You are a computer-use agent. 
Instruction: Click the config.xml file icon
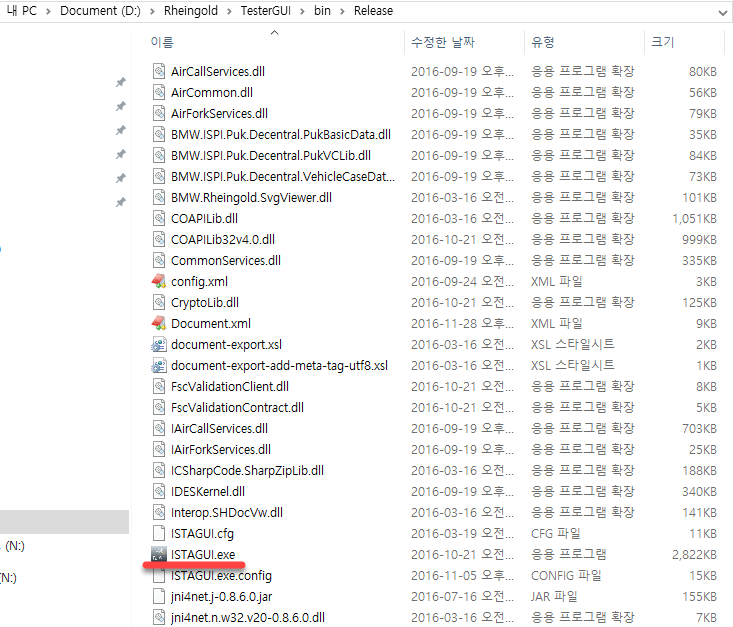click(x=159, y=281)
